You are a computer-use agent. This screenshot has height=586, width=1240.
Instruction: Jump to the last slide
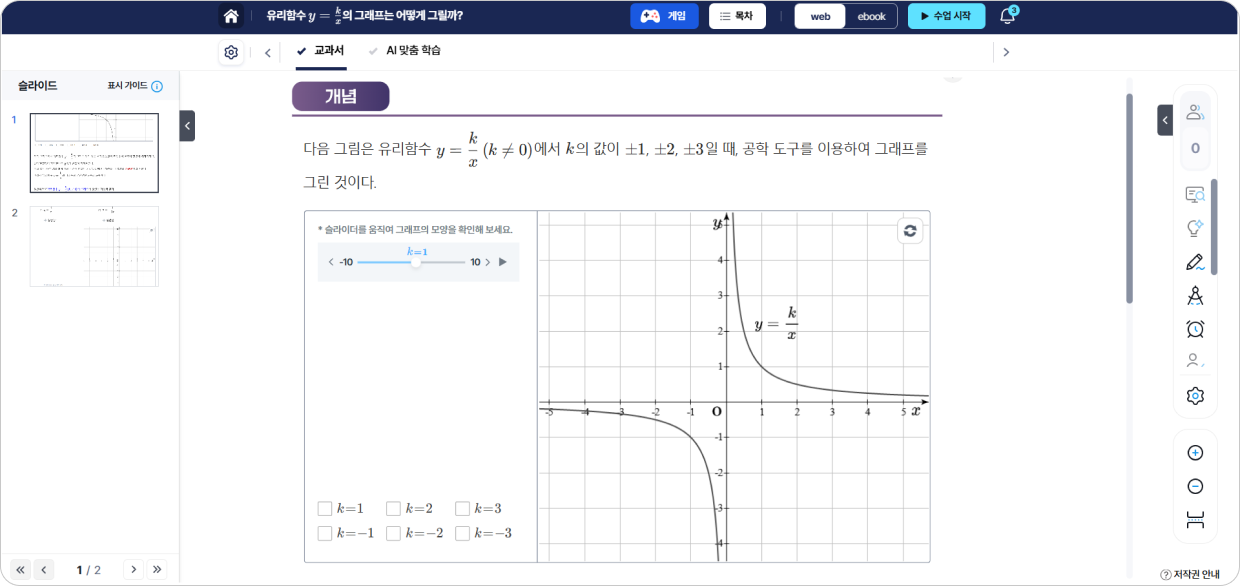[157, 569]
